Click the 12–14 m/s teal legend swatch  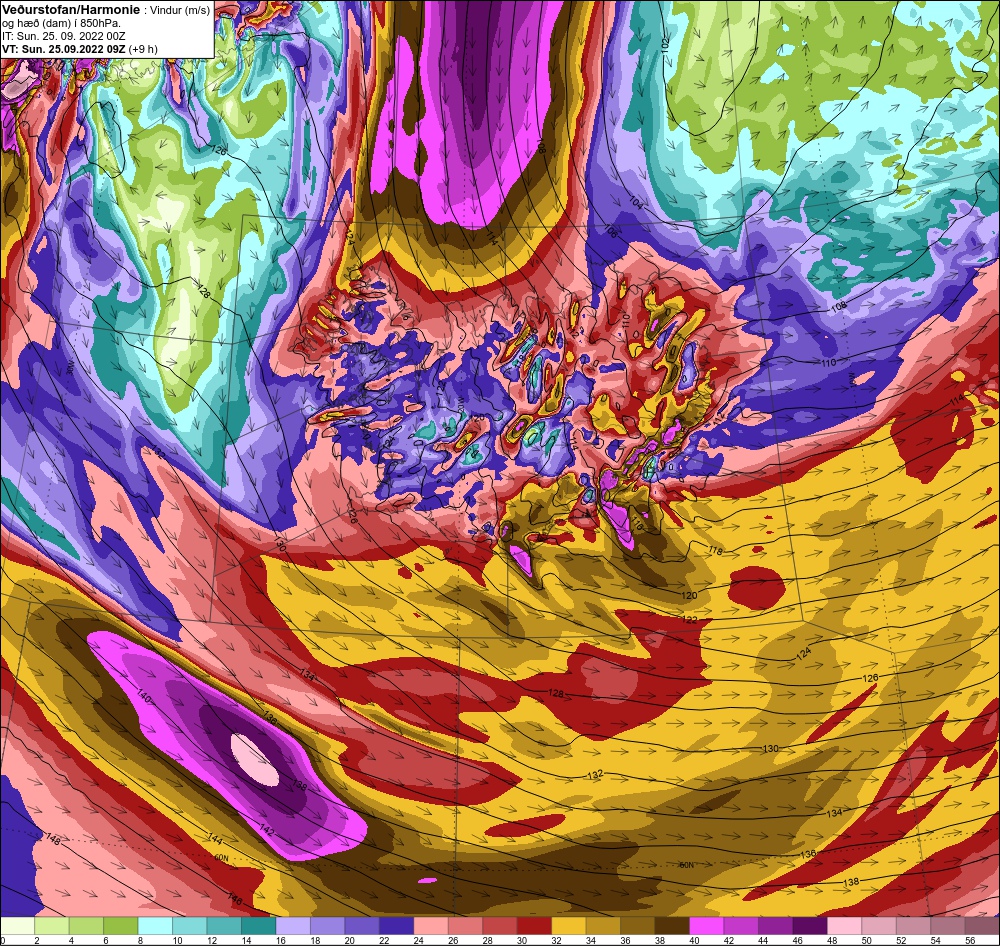click(x=224, y=926)
